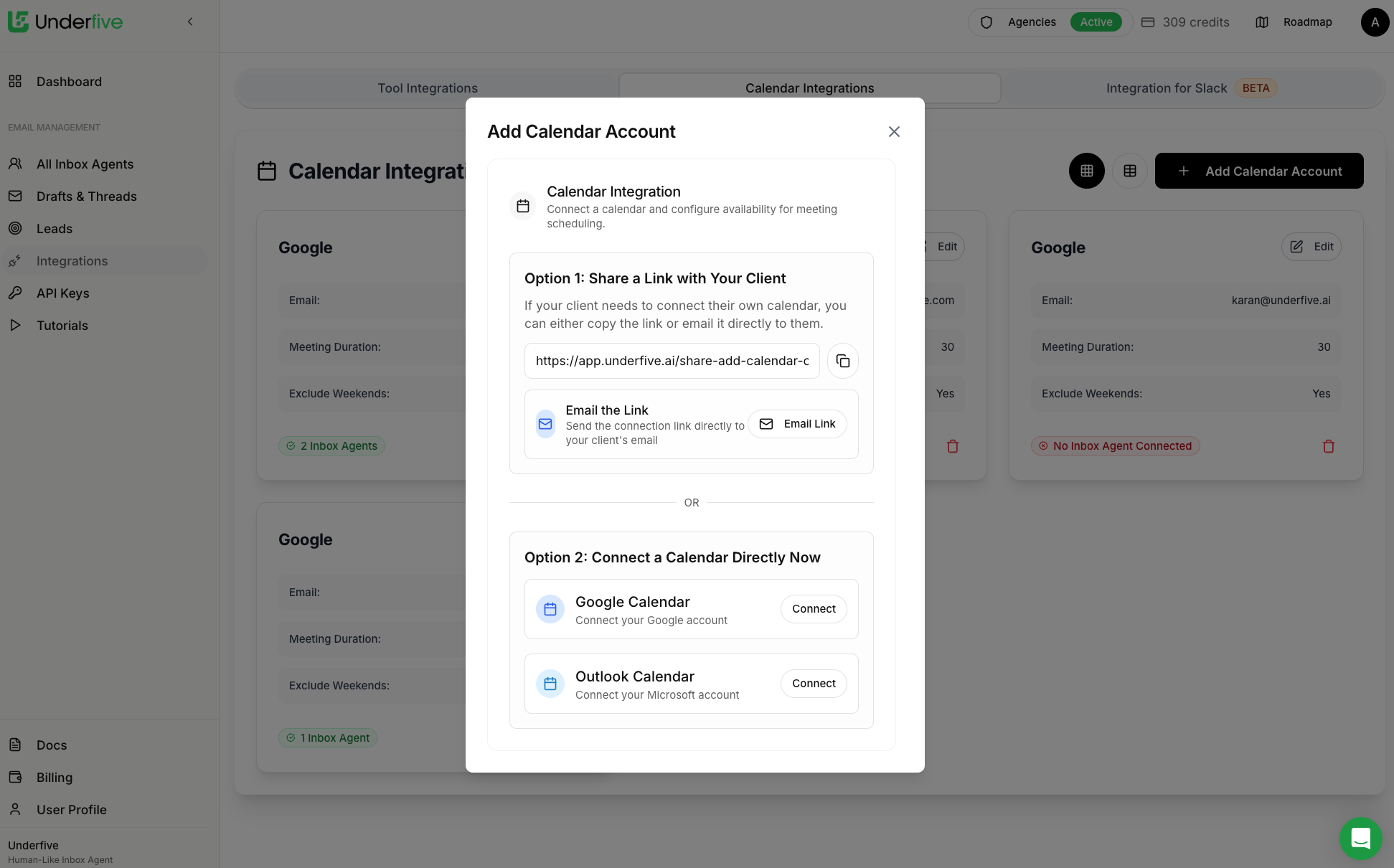Email the connection link to the client

(x=797, y=423)
